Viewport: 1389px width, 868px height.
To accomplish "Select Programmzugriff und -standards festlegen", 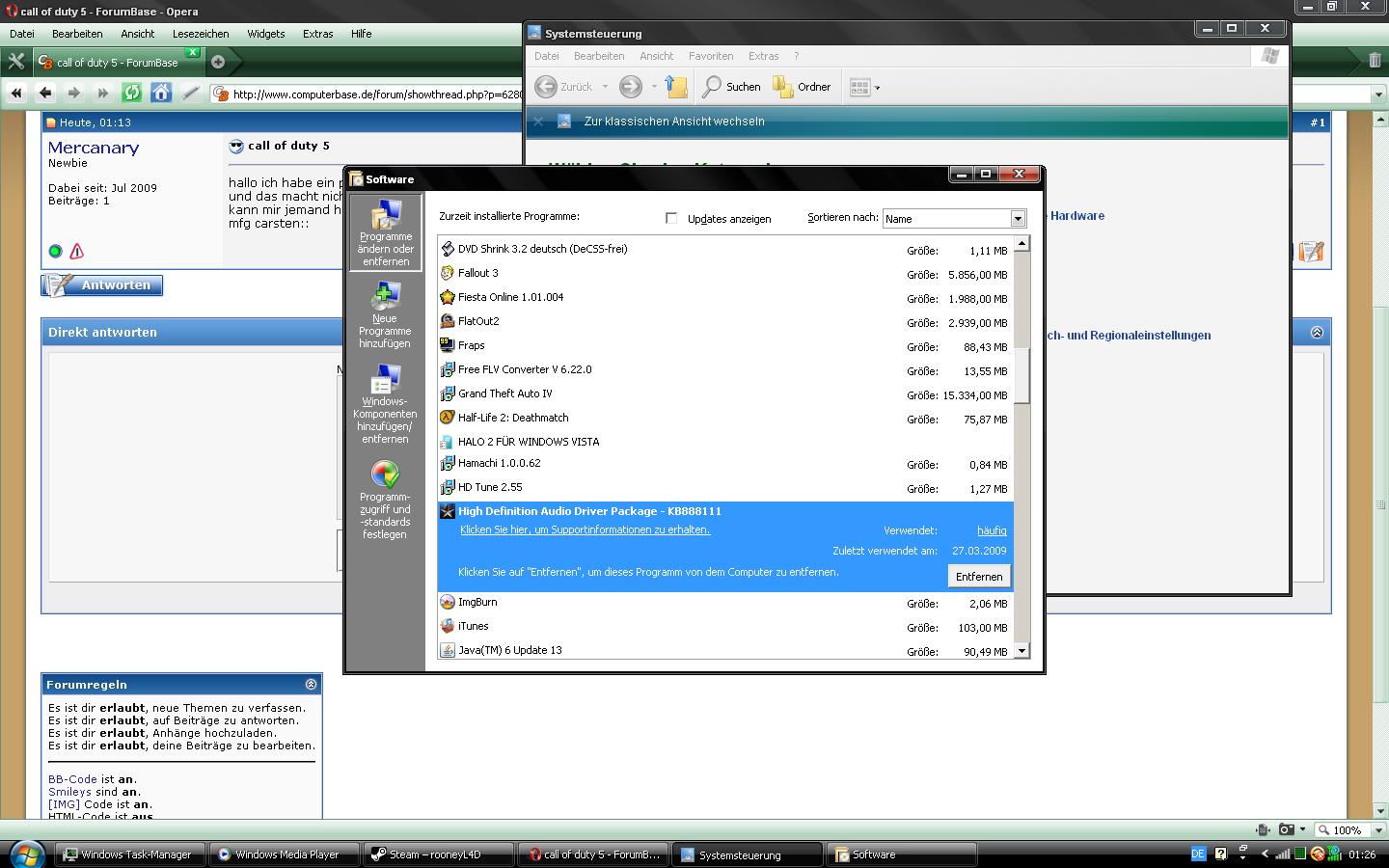I will (385, 500).
